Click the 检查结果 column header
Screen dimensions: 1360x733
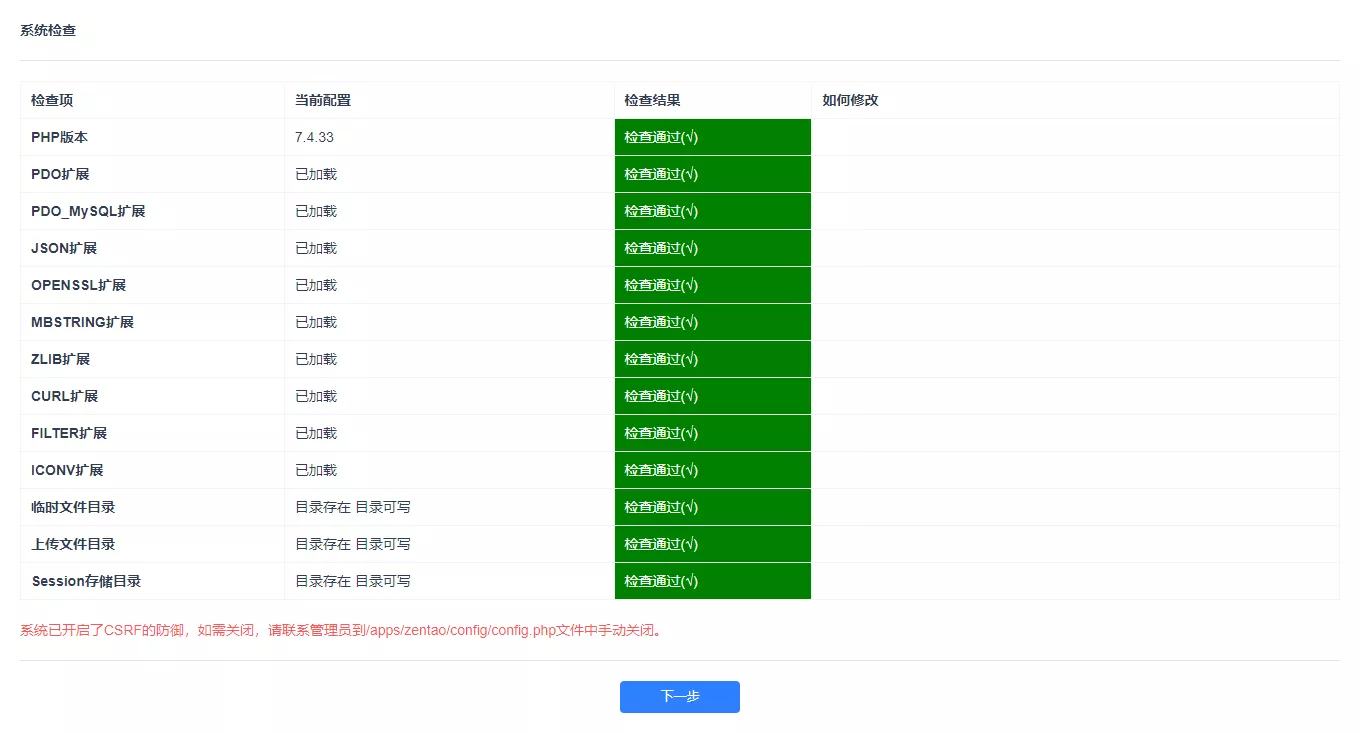[x=653, y=100]
